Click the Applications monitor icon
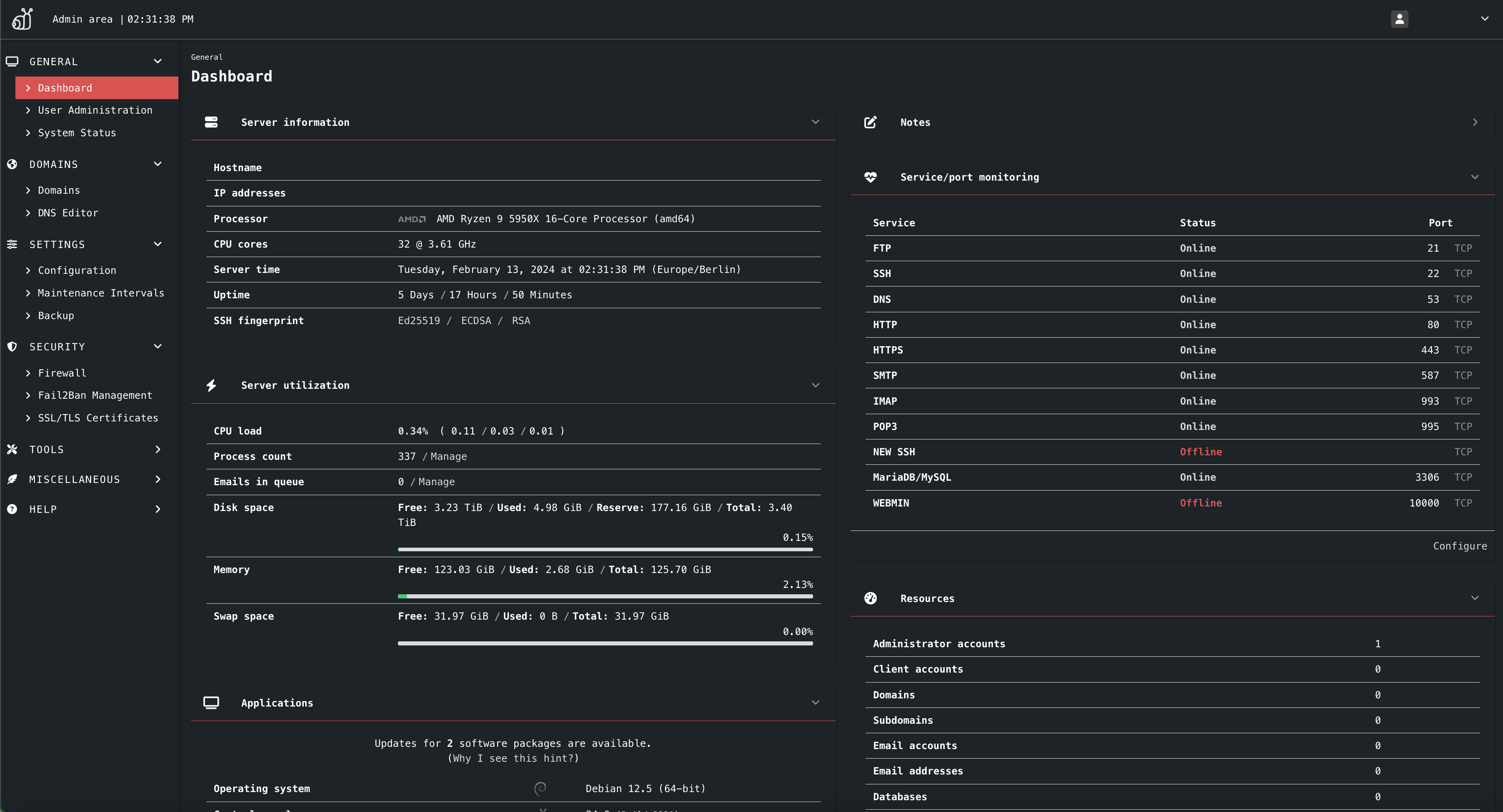Viewport: 1503px width, 812px height. 211,702
